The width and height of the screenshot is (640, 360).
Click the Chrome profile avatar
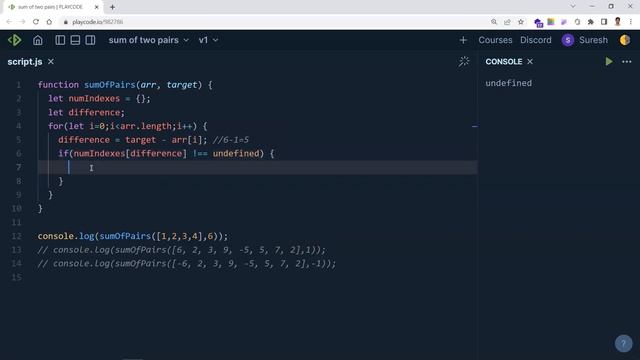(x=618, y=22)
